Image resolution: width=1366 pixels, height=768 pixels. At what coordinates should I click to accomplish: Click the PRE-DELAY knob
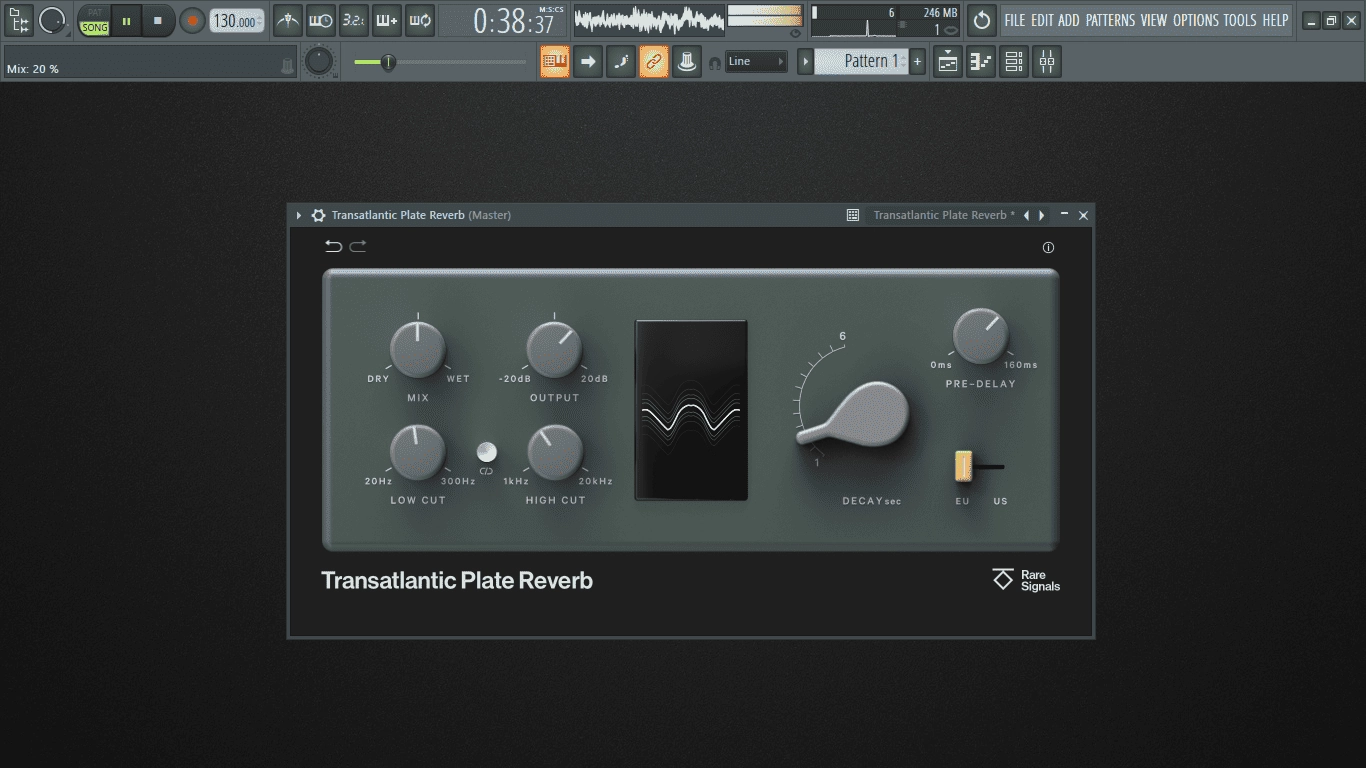click(x=980, y=336)
